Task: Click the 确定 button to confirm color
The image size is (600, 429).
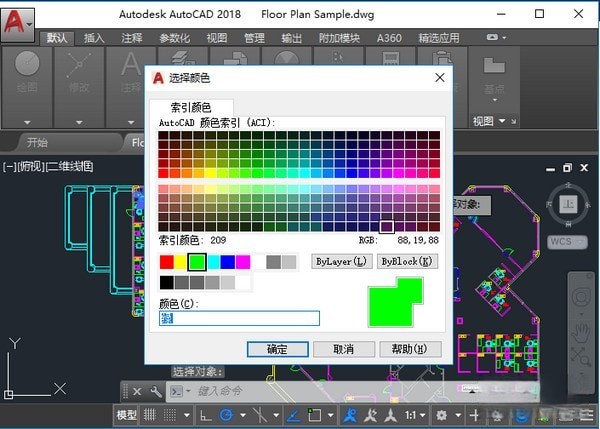Action: [x=277, y=349]
